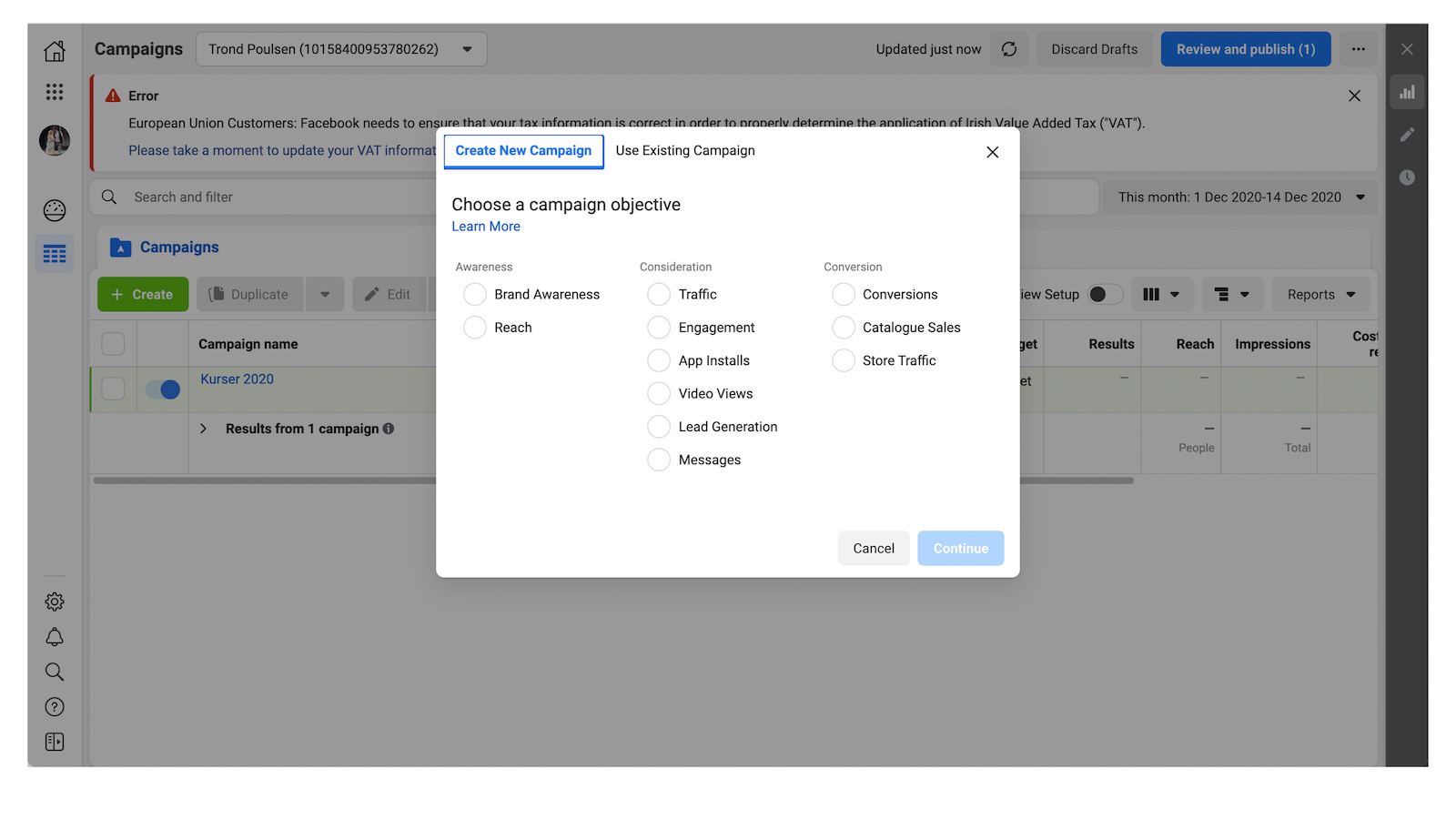The height and width of the screenshot is (819, 1456).
Task: Choose Brand Awareness objective
Action: tap(475, 295)
